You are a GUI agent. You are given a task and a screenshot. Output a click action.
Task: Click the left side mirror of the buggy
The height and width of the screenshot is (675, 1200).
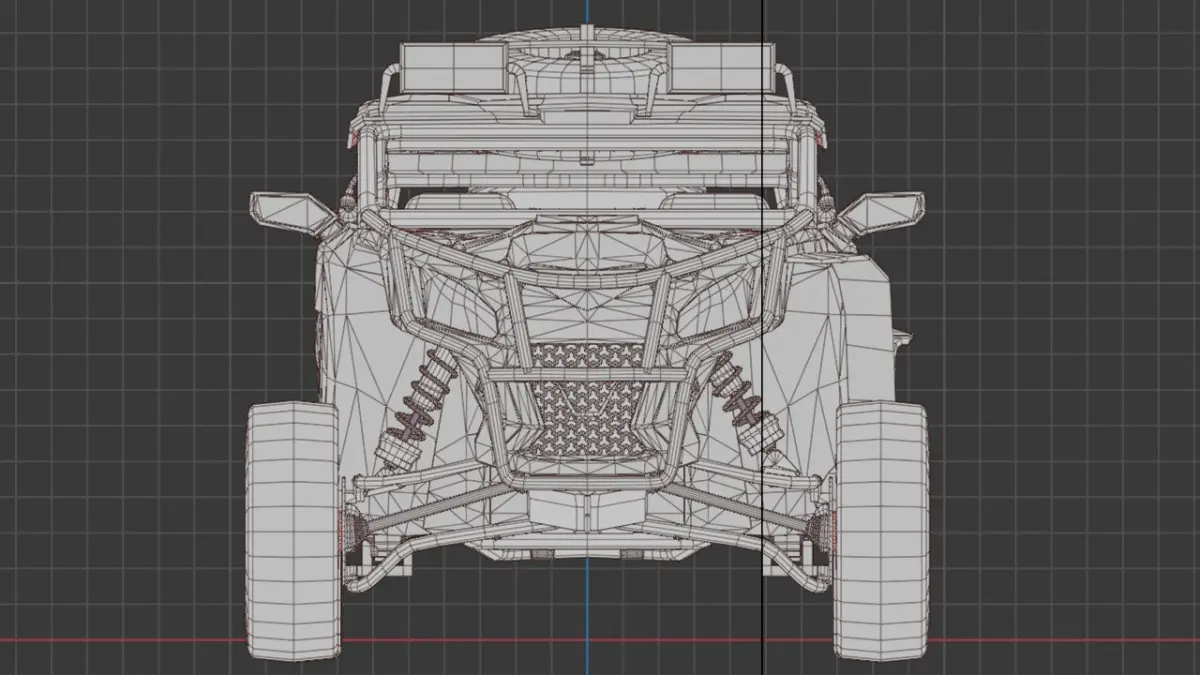click(290, 211)
